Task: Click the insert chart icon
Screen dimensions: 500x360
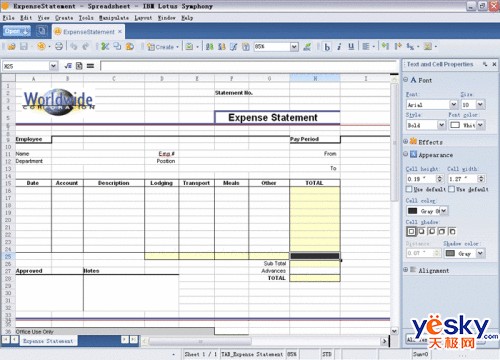Action: point(189,47)
